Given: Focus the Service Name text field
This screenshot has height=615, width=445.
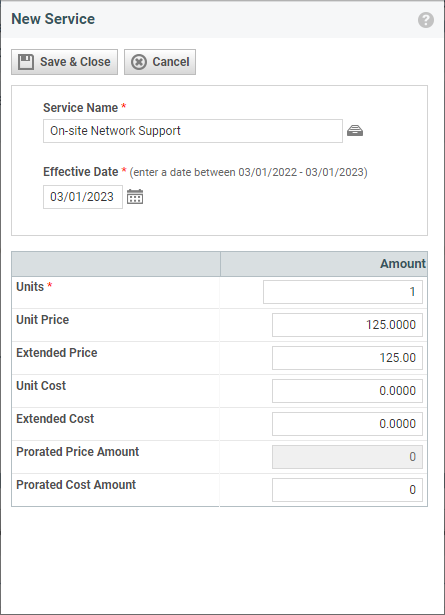Looking at the screenshot, I should point(193,131).
